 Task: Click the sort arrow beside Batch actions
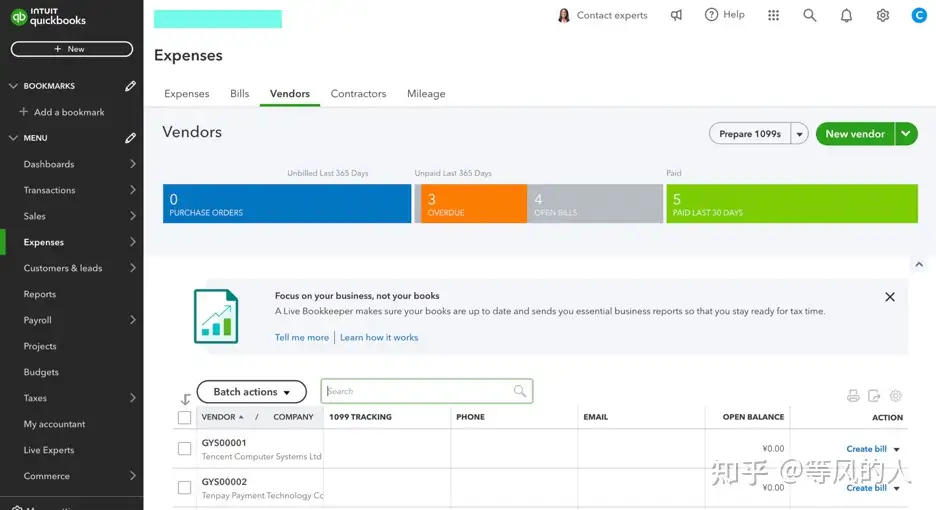click(185, 398)
